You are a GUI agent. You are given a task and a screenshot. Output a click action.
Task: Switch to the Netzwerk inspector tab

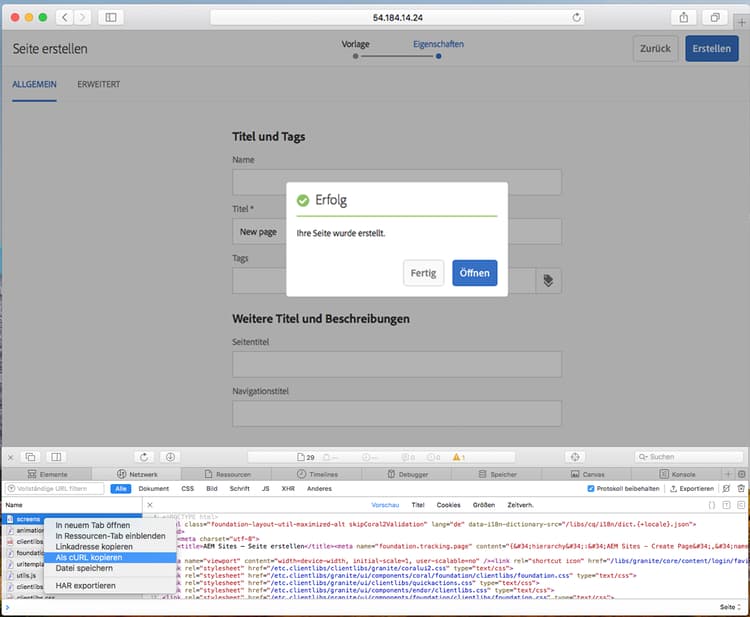click(x=137, y=474)
